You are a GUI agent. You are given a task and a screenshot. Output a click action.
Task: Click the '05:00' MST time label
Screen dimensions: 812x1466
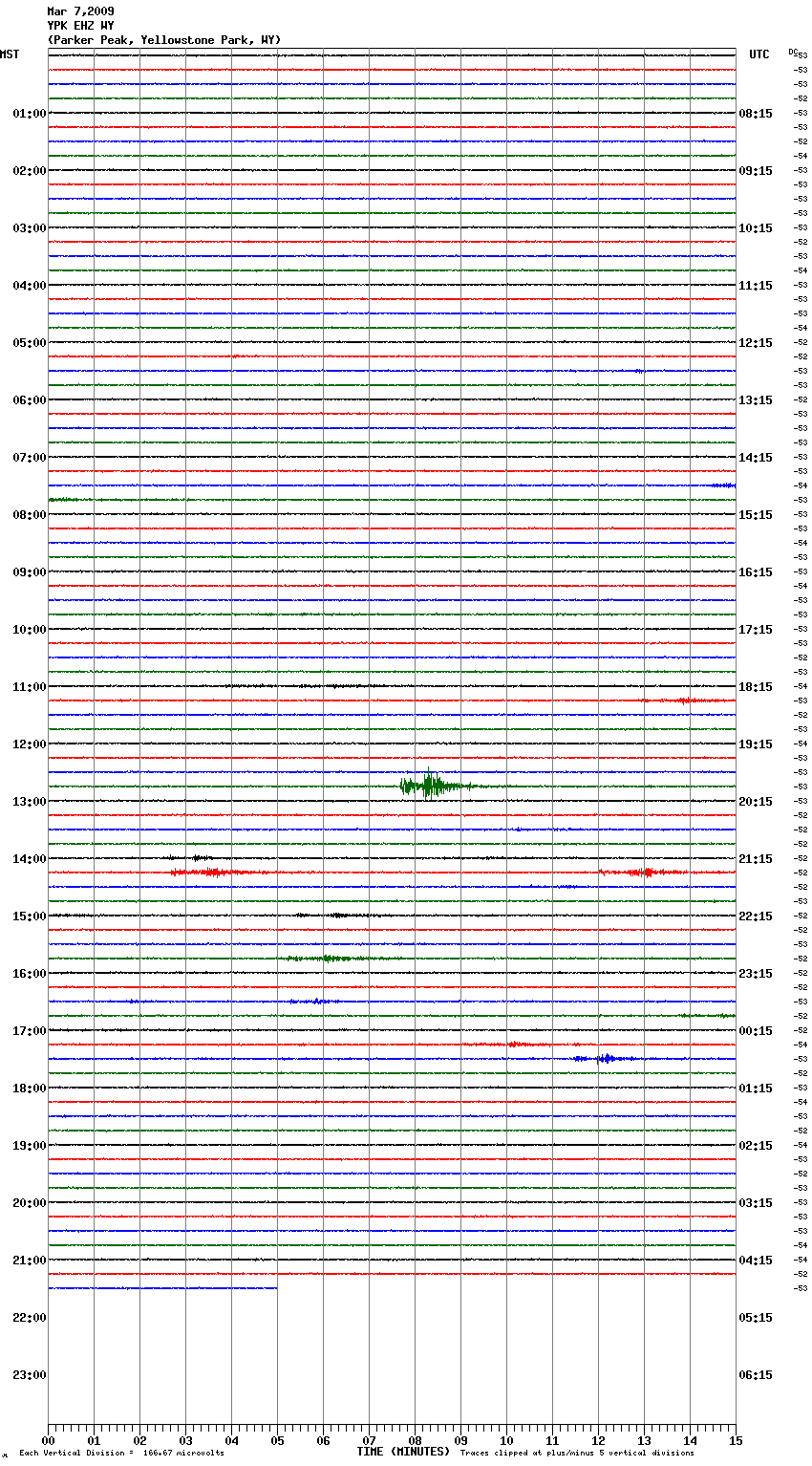tap(30, 343)
